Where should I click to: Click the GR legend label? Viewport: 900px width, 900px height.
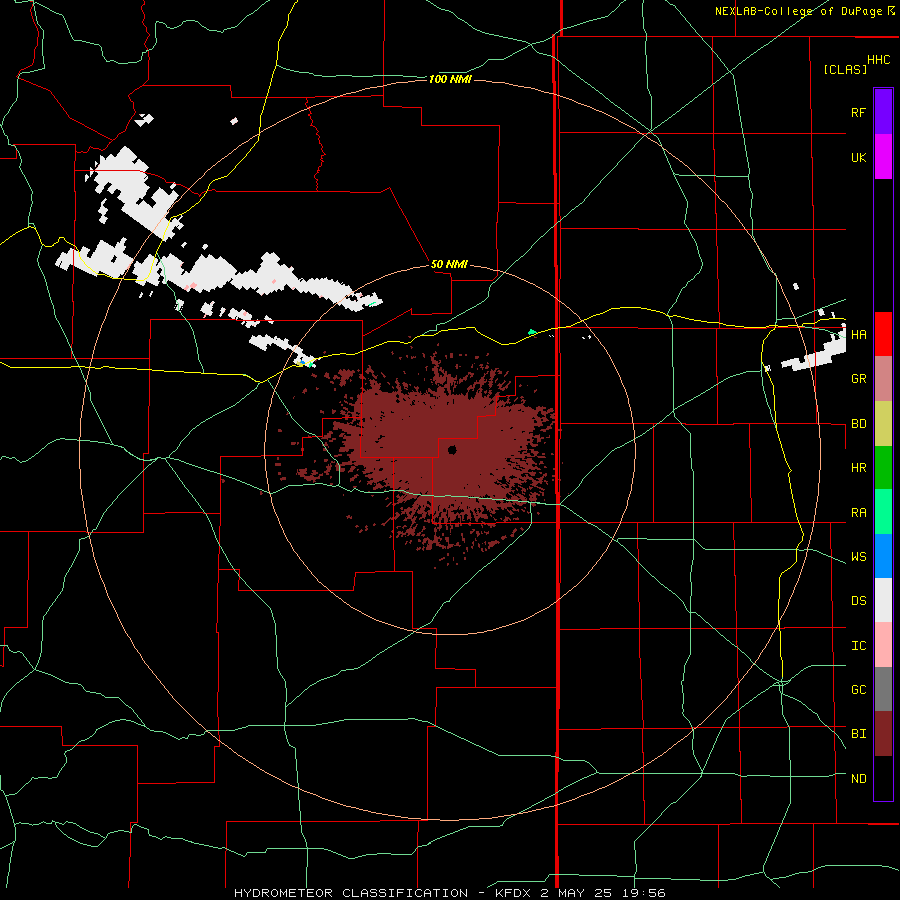pyautogui.click(x=858, y=379)
